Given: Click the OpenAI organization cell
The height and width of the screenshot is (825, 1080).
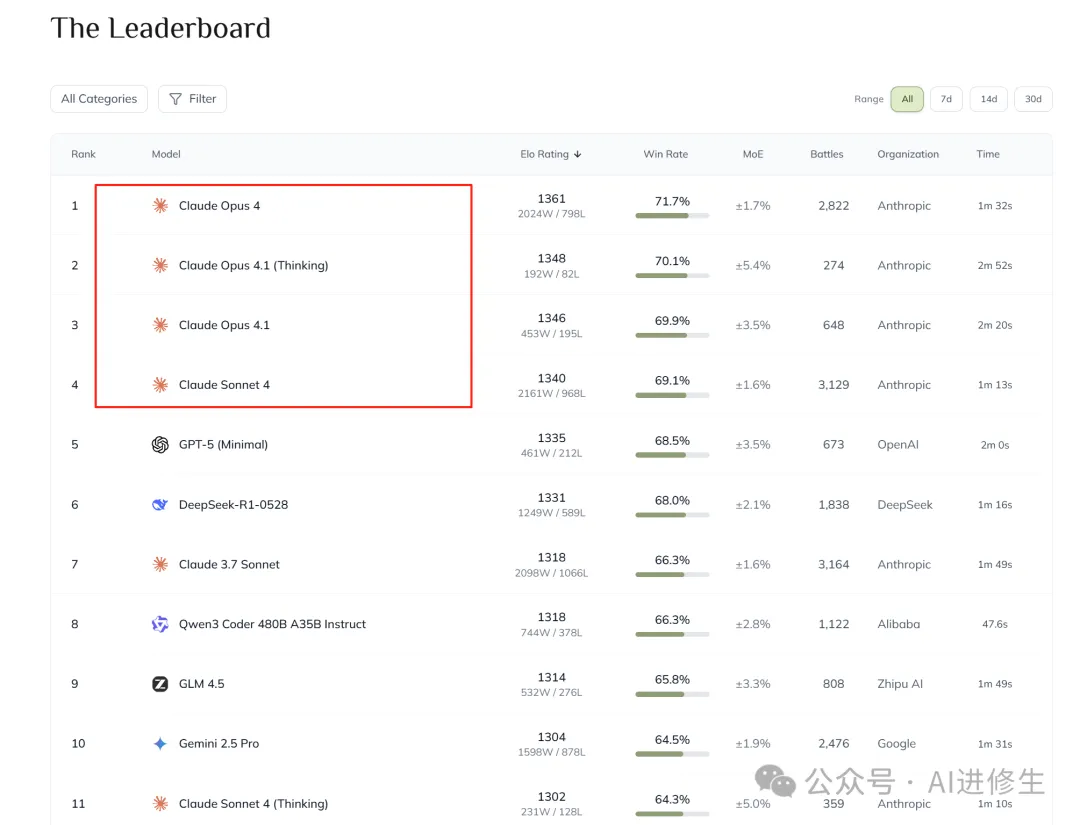Looking at the screenshot, I should 898,444.
